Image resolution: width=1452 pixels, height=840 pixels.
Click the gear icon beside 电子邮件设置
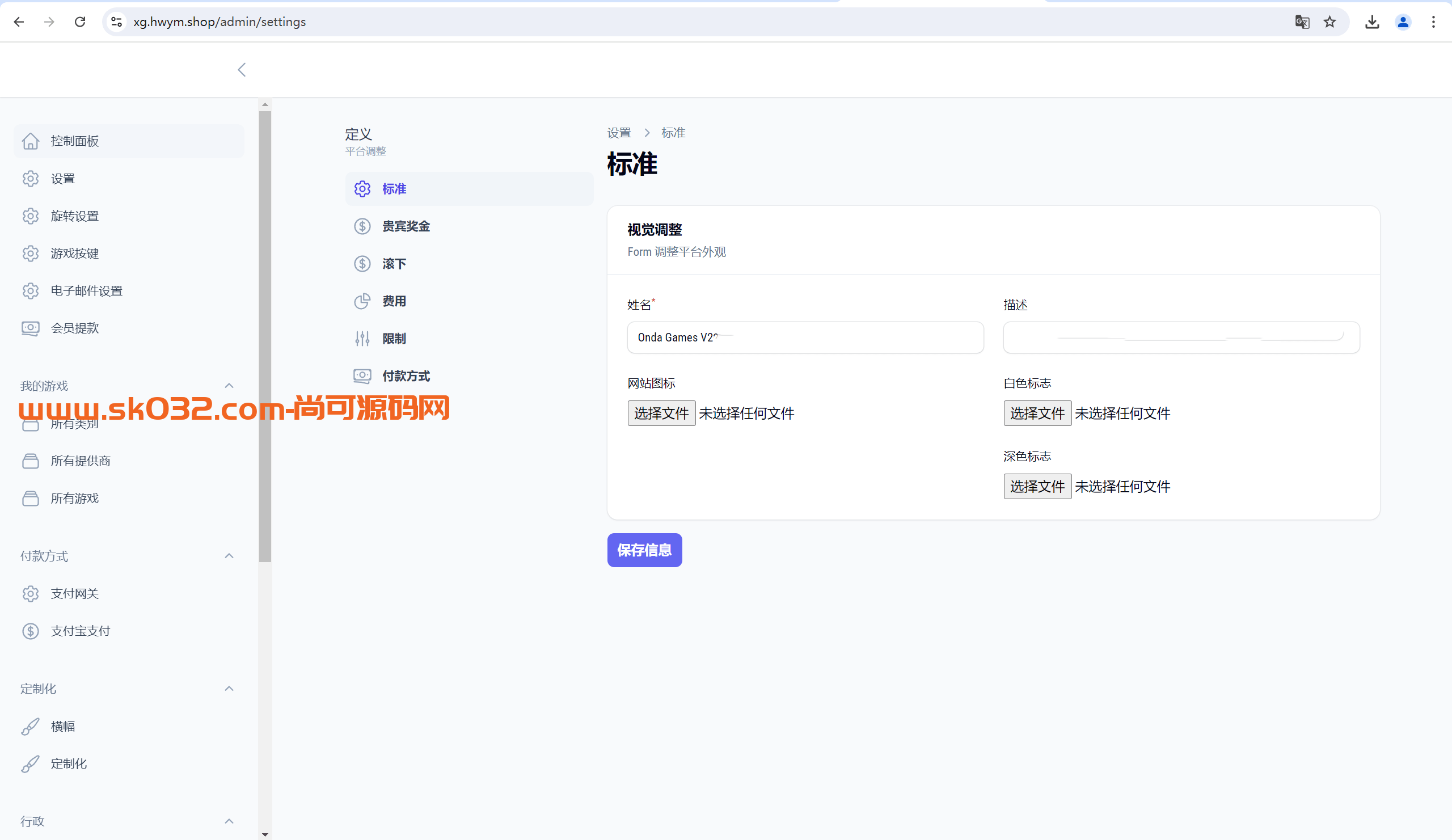[x=31, y=291]
